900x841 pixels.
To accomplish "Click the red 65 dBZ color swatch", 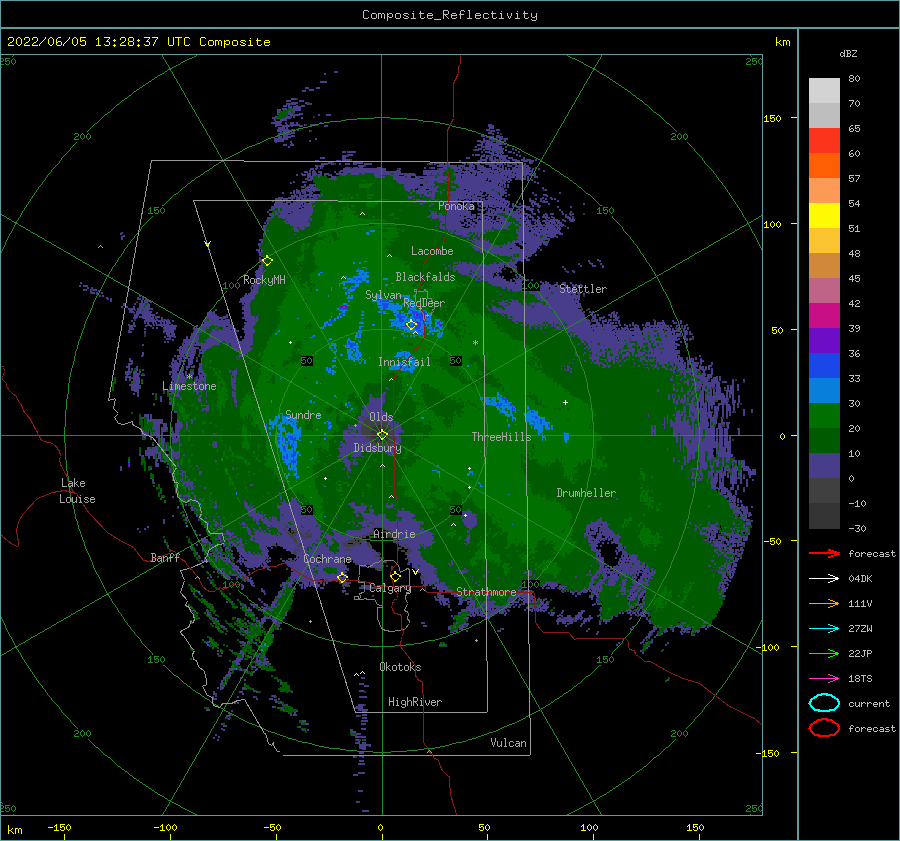I will coord(824,140).
